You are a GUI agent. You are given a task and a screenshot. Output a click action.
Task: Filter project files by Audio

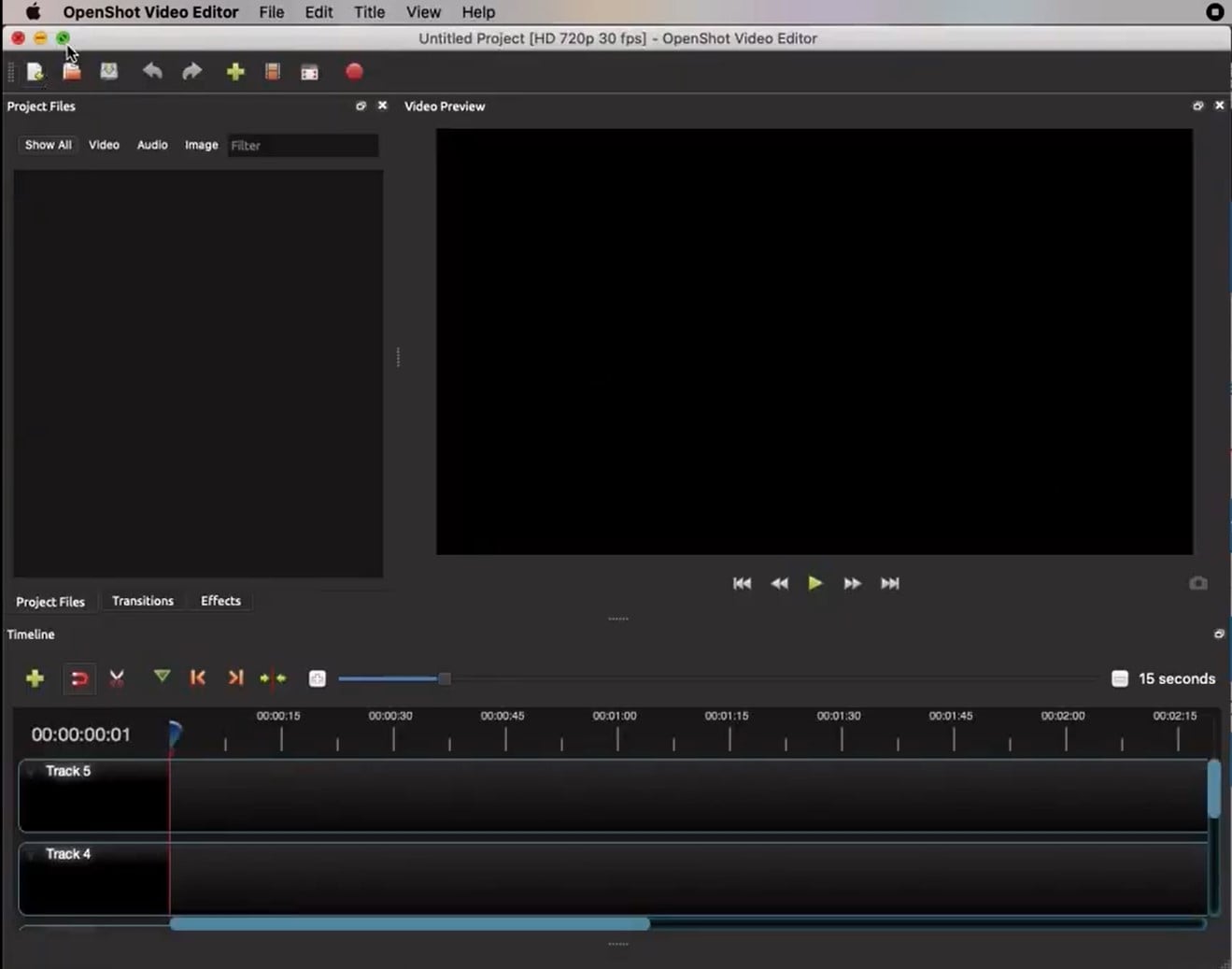pos(152,145)
